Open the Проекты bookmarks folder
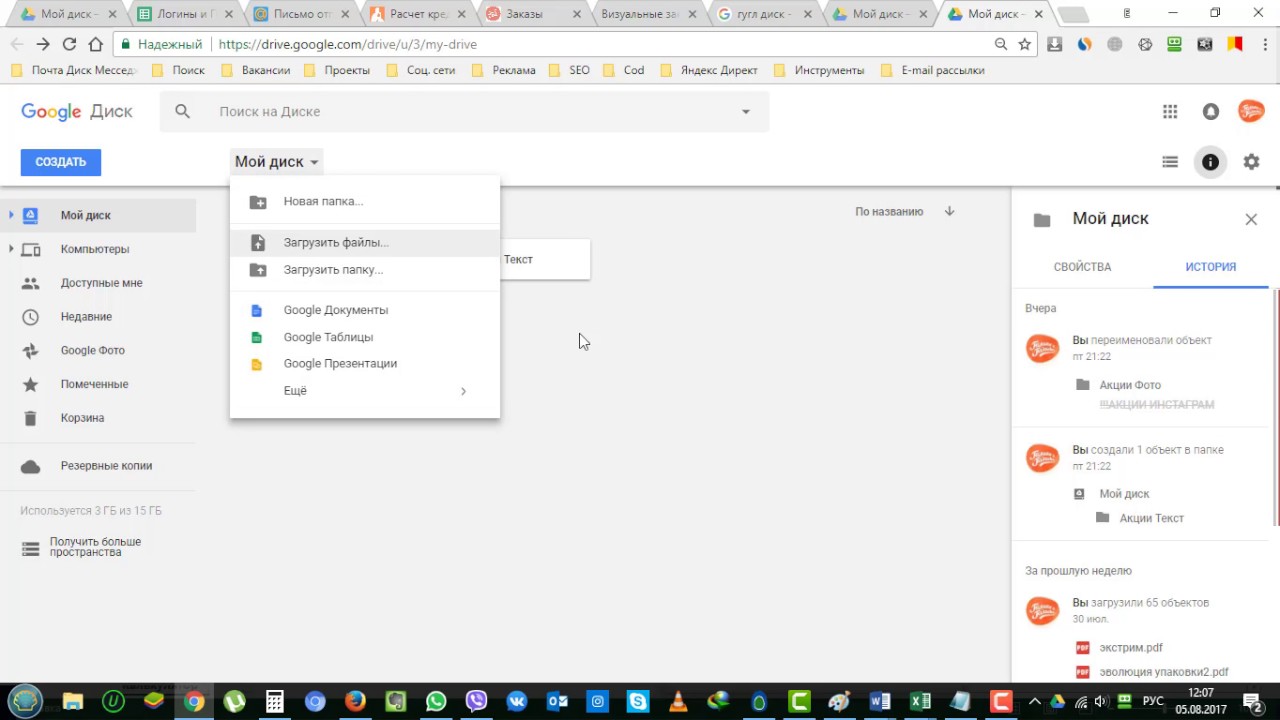This screenshot has width=1280, height=720. [337, 70]
